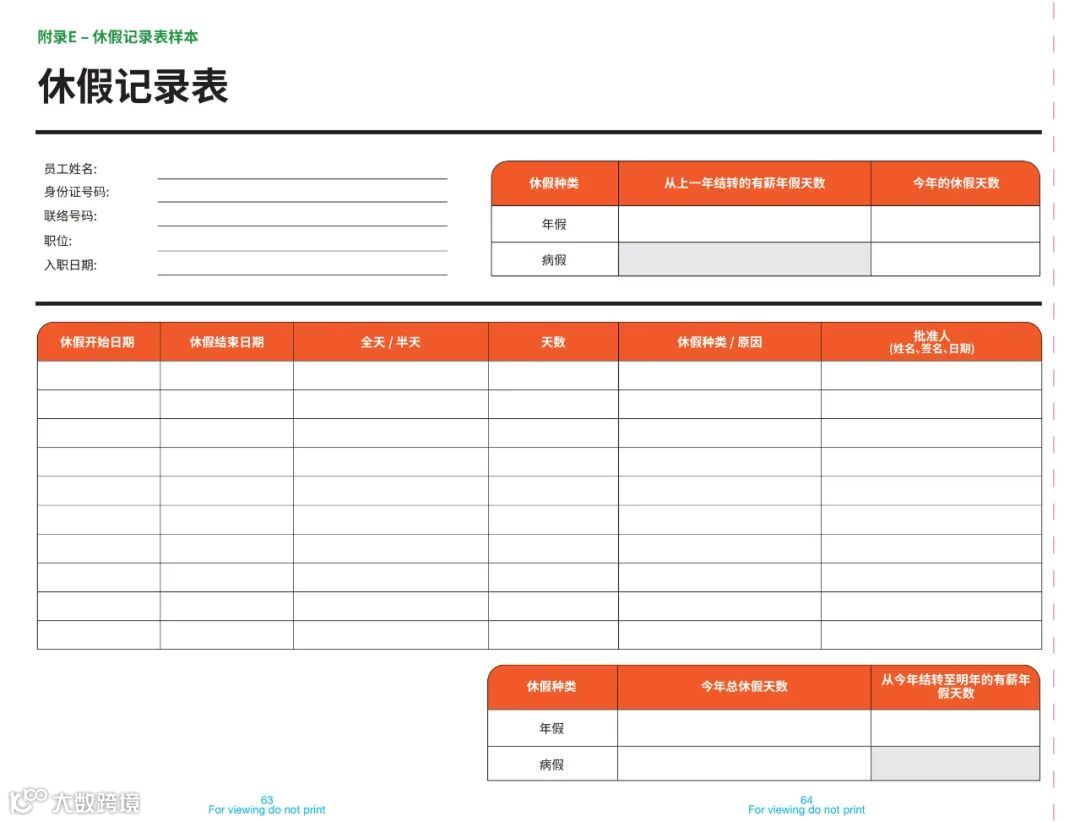1080x822 pixels.
Task: Click page 63 For viewing footer
Action: (x=267, y=805)
